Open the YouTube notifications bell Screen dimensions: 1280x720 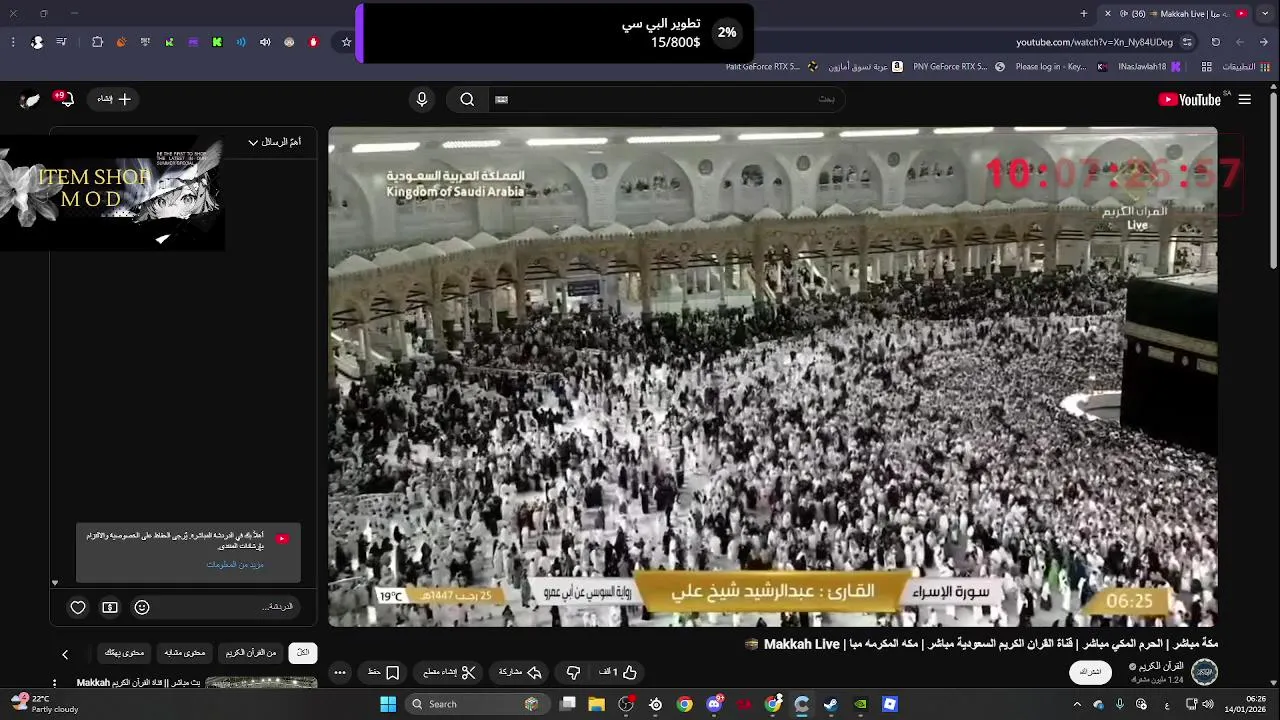coord(66,99)
